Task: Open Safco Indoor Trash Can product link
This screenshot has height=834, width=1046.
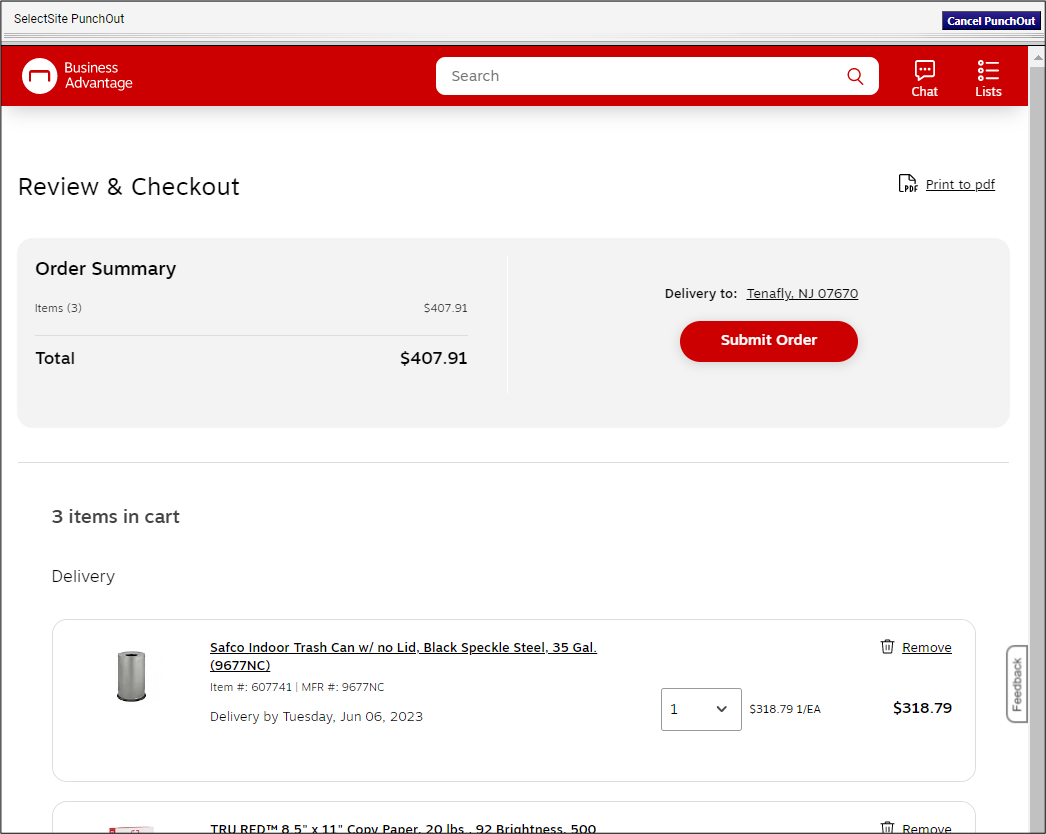Action: point(403,656)
